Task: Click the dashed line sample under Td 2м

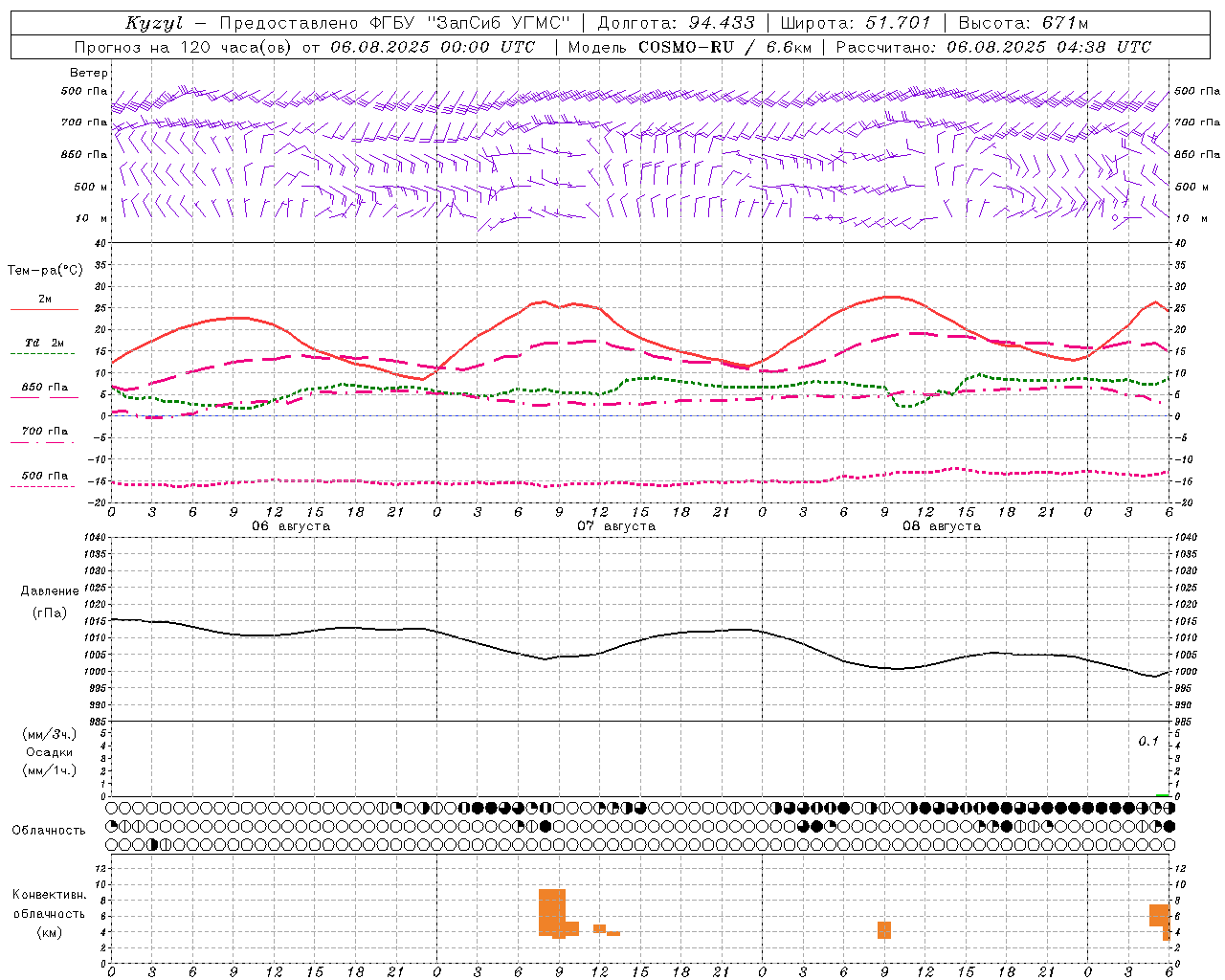Action: coord(44,354)
